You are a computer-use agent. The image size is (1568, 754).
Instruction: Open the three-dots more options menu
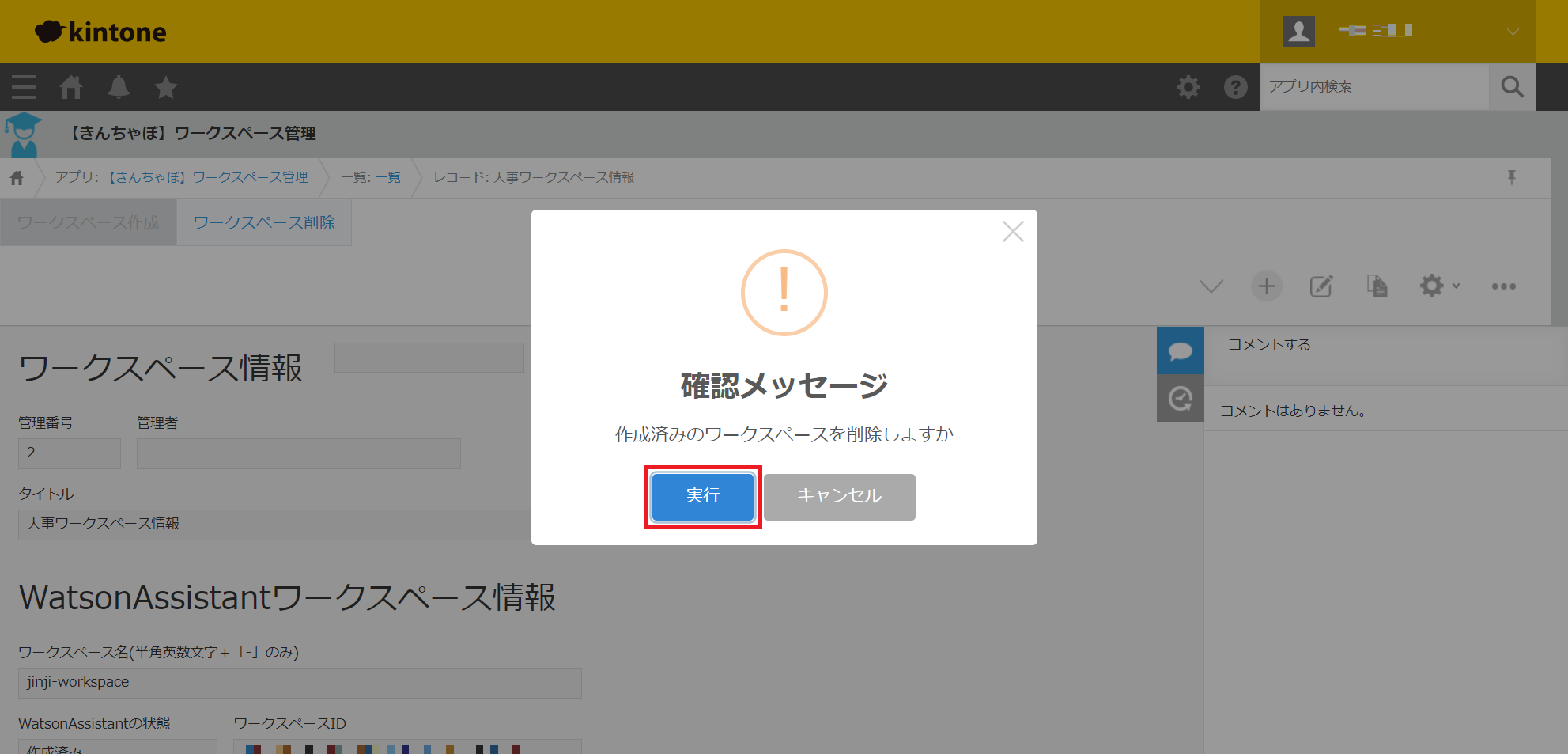(x=1503, y=286)
